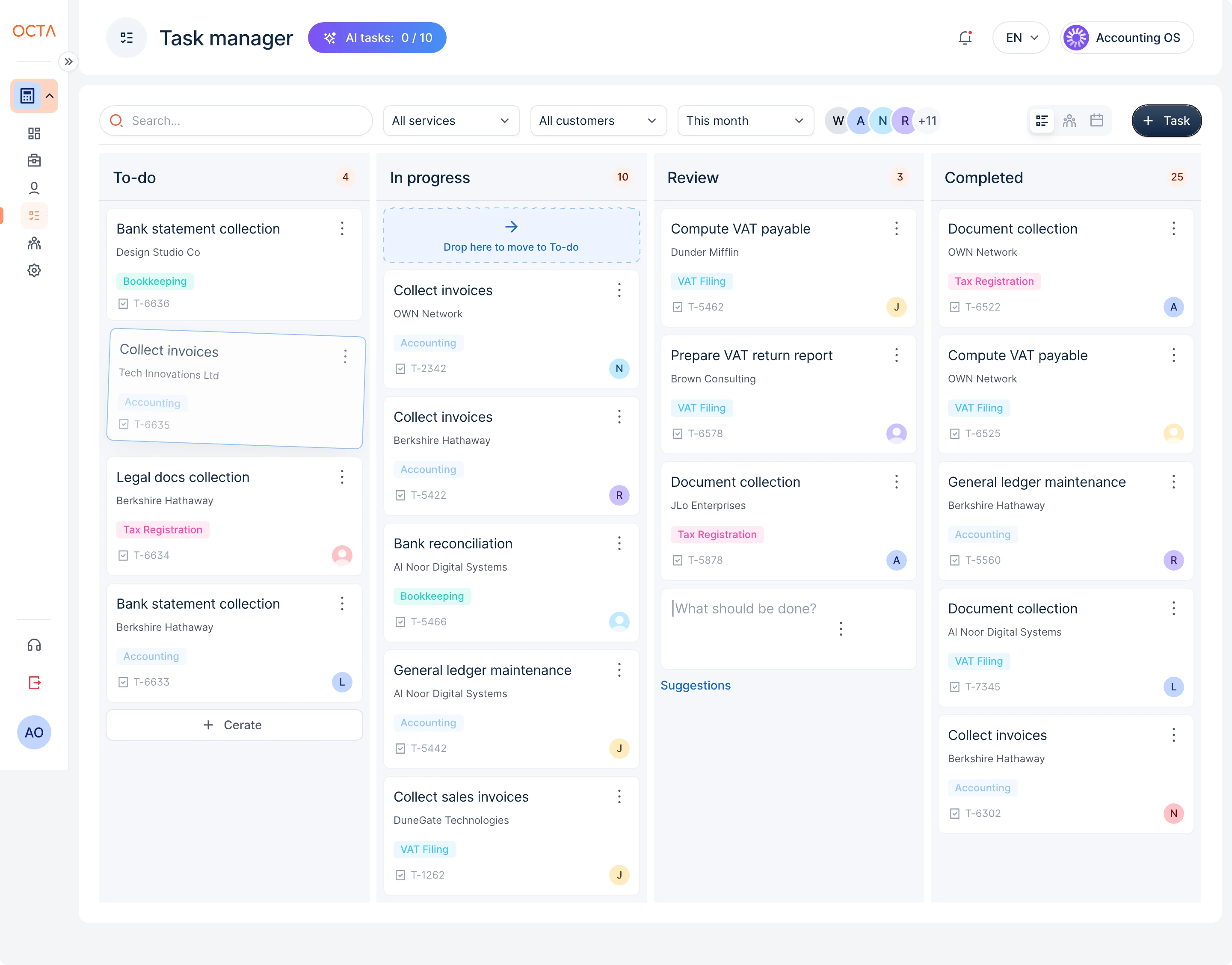Open the task list icon in sidebar

[x=34, y=215]
